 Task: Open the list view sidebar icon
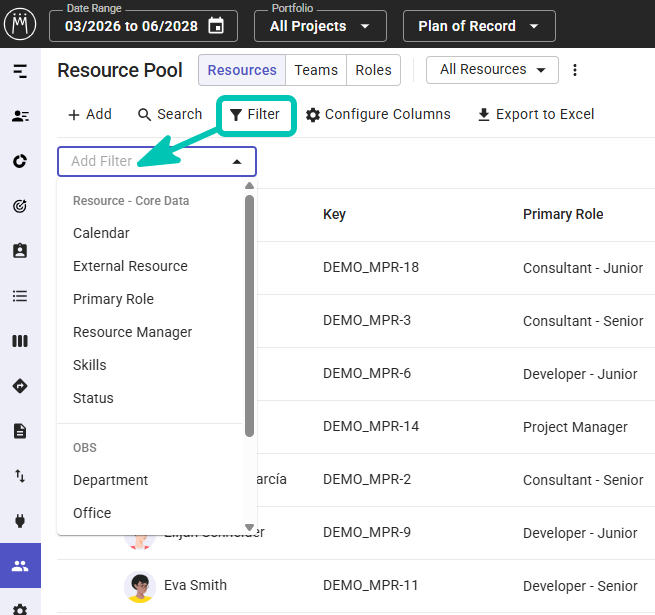20,296
